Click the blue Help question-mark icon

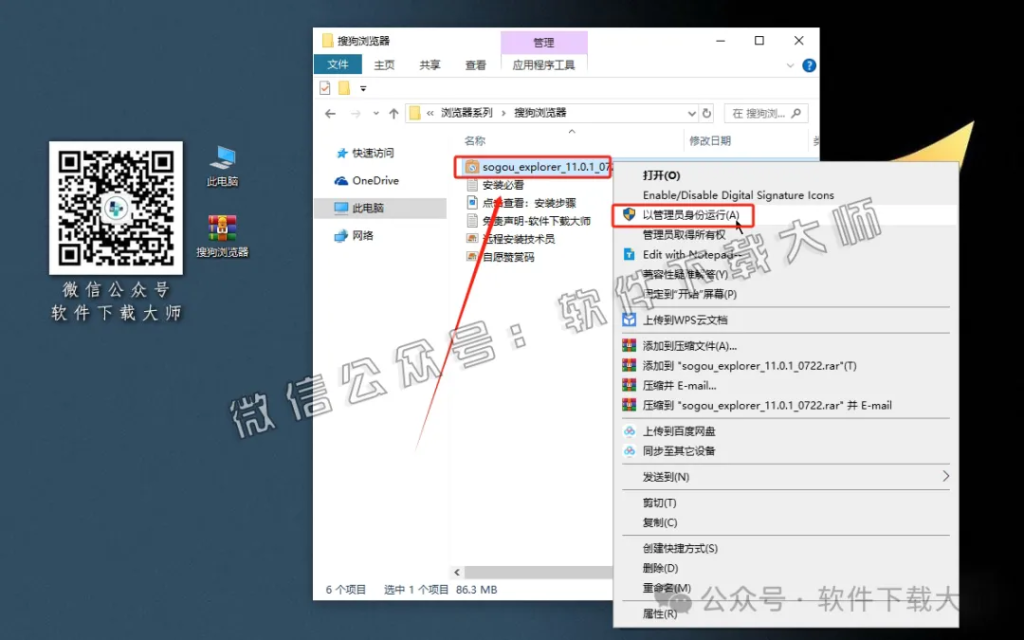click(807, 65)
